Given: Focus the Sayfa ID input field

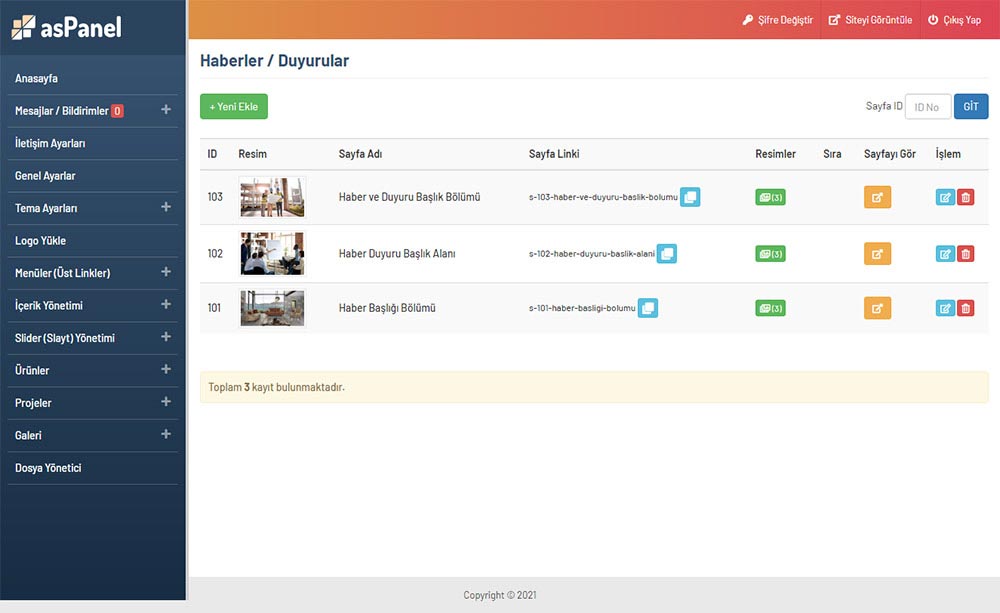Looking at the screenshot, I should click(x=927, y=107).
